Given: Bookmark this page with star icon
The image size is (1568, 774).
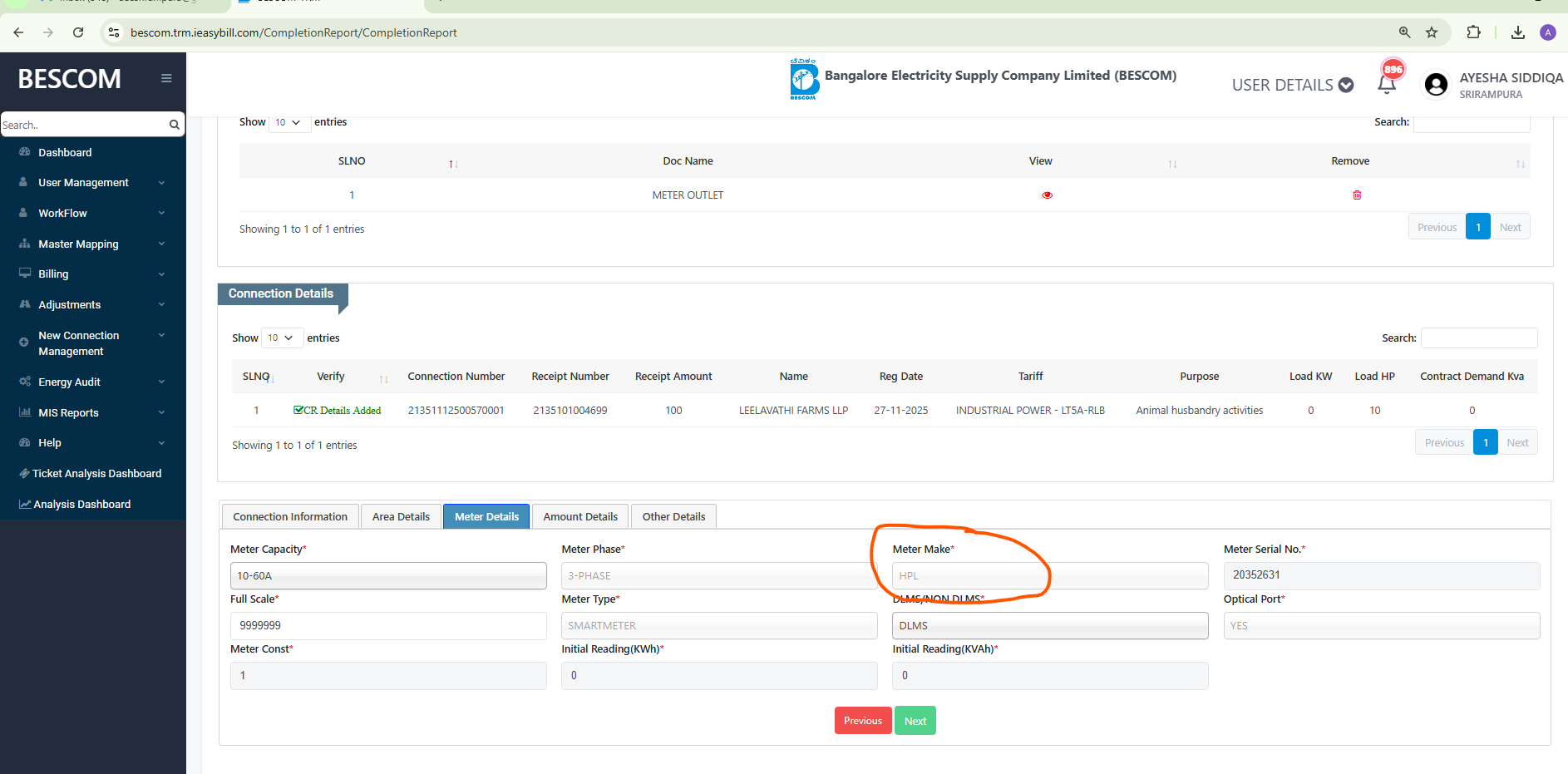Looking at the screenshot, I should (1432, 32).
